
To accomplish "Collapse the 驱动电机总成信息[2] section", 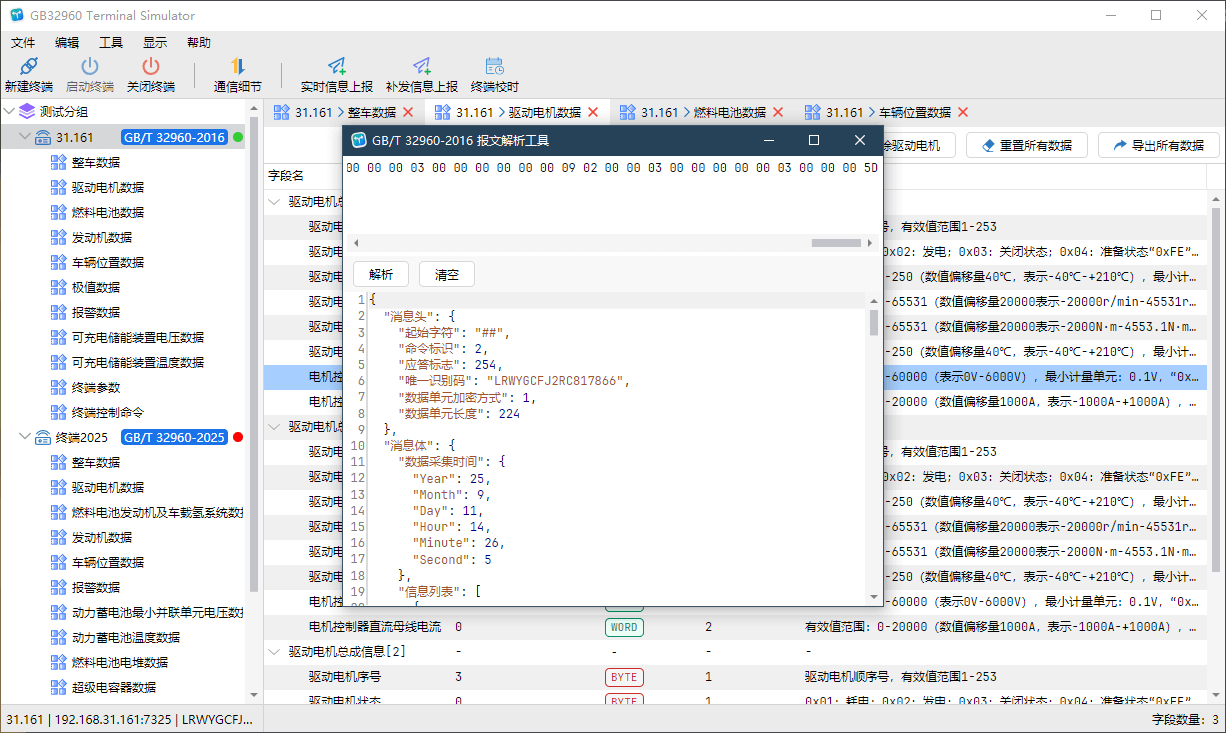I will [274, 651].
